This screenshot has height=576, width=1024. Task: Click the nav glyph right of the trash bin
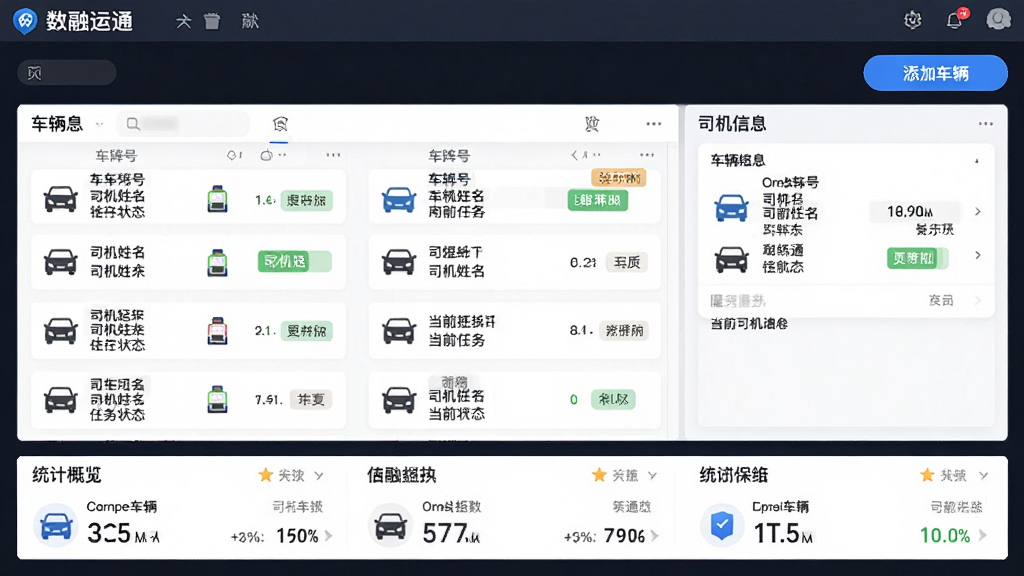250,21
